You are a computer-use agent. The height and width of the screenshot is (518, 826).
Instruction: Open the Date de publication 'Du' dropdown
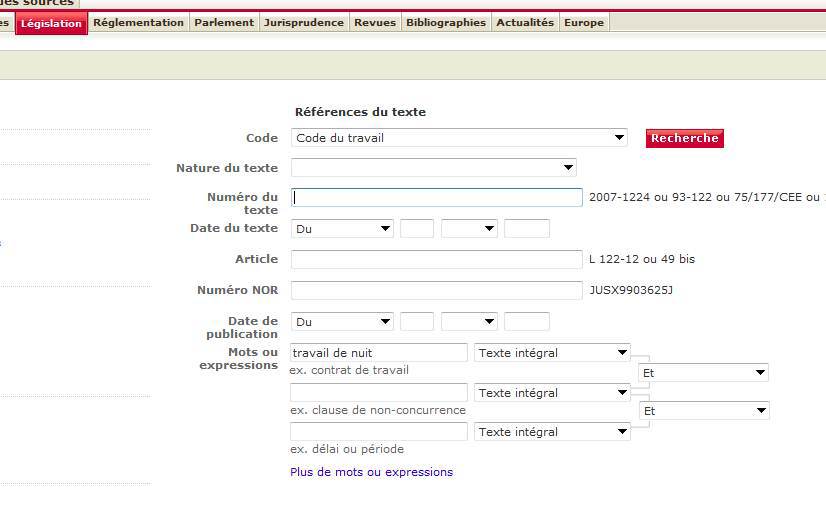[x=342, y=322]
